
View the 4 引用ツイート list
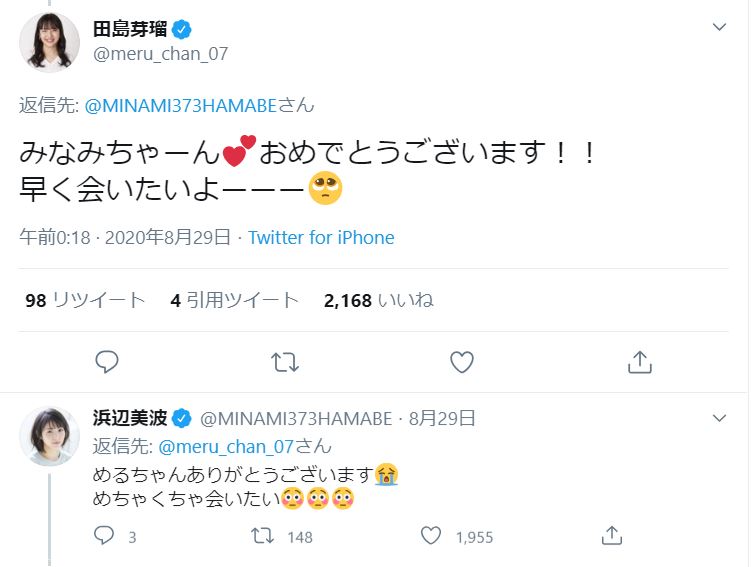click(x=235, y=300)
